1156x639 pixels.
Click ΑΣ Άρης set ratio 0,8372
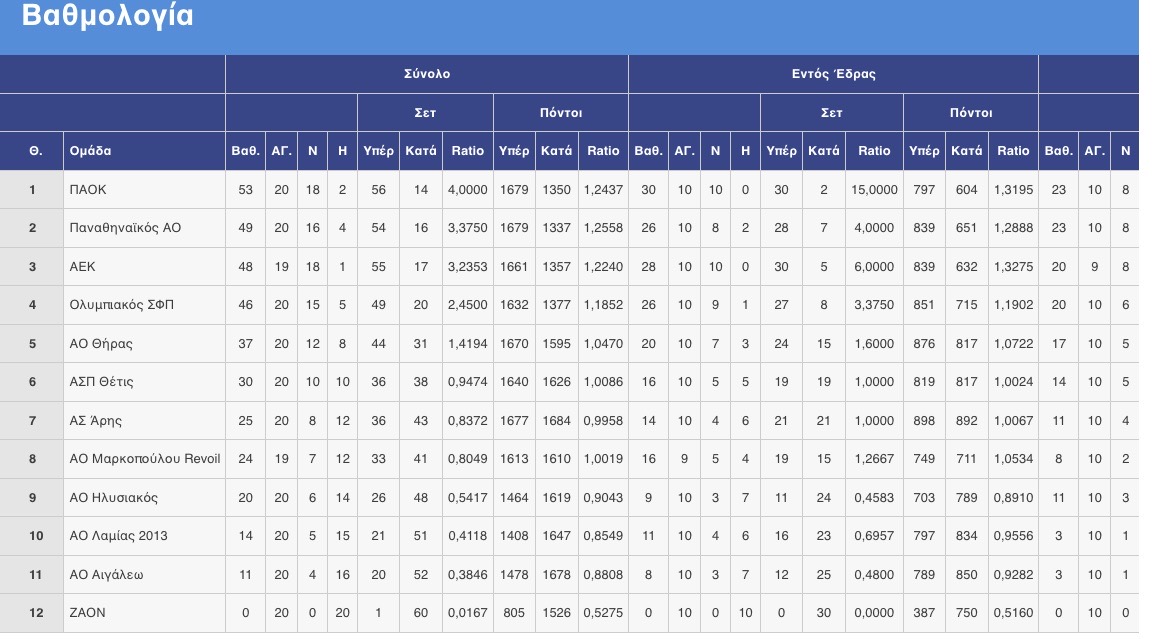coord(467,421)
